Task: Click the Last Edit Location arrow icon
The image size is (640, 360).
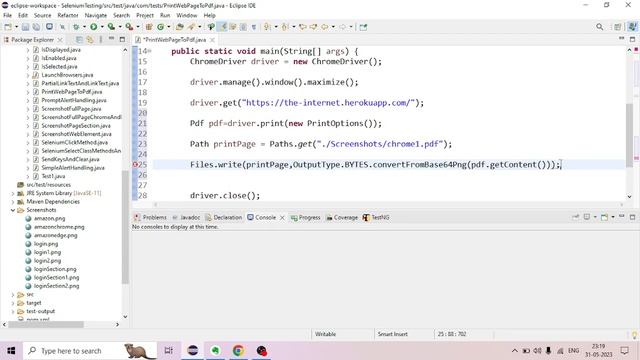Action: click(302, 27)
